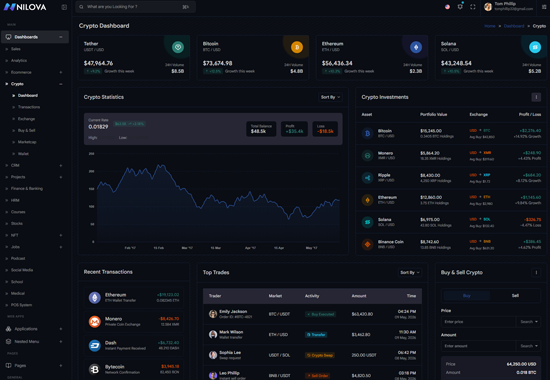Click the Bitcoin asset icon in Crypto Investments
550x380 pixels.
[368, 133]
